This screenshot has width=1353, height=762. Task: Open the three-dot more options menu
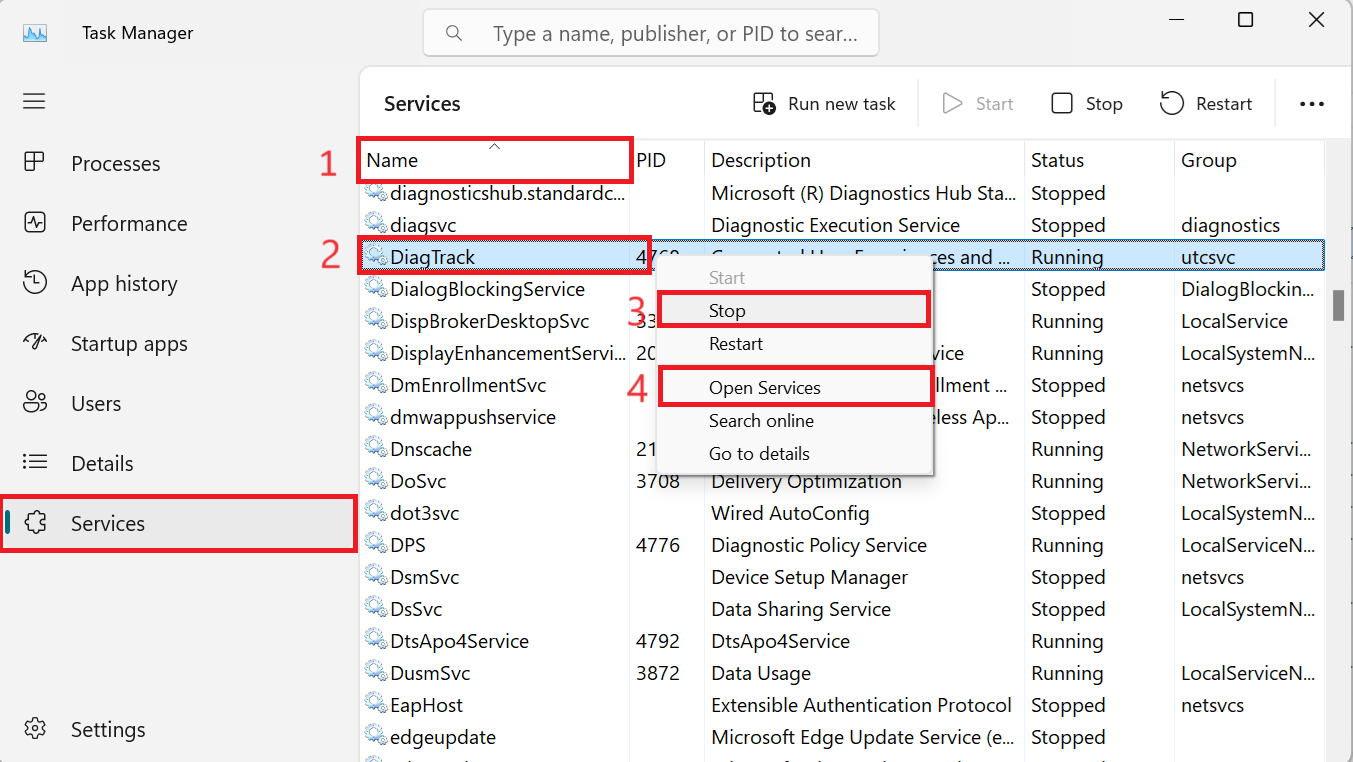[x=1312, y=104]
